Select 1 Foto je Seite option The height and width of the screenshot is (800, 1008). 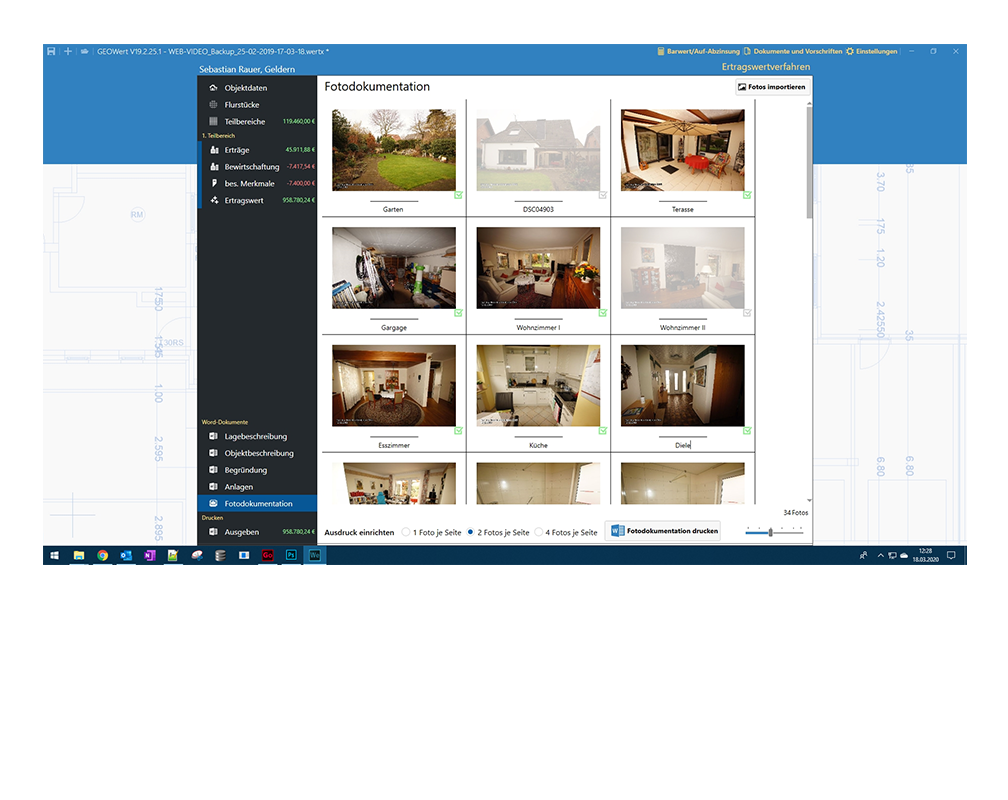point(406,533)
